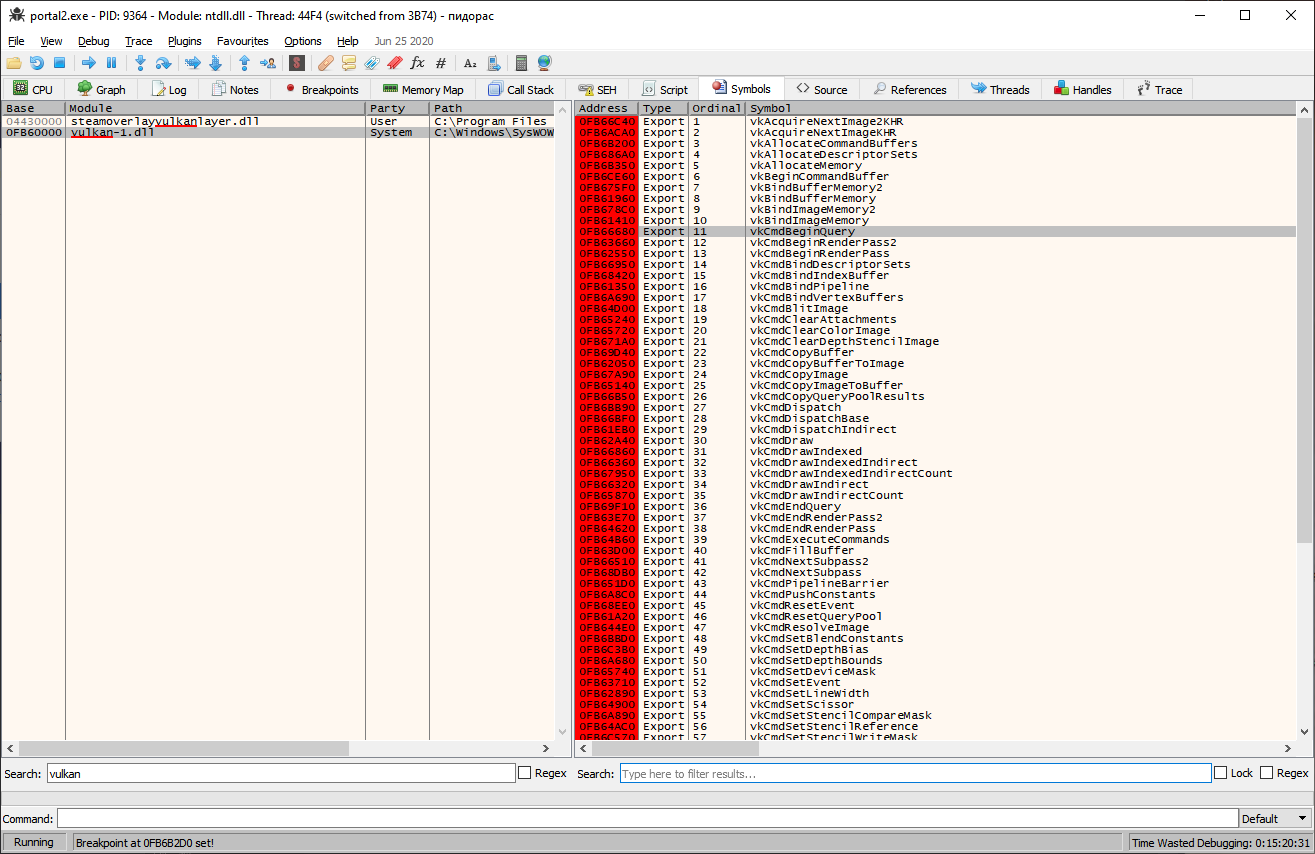Select the vulkan-1.dll module row
The image size is (1315, 854).
coord(112,133)
